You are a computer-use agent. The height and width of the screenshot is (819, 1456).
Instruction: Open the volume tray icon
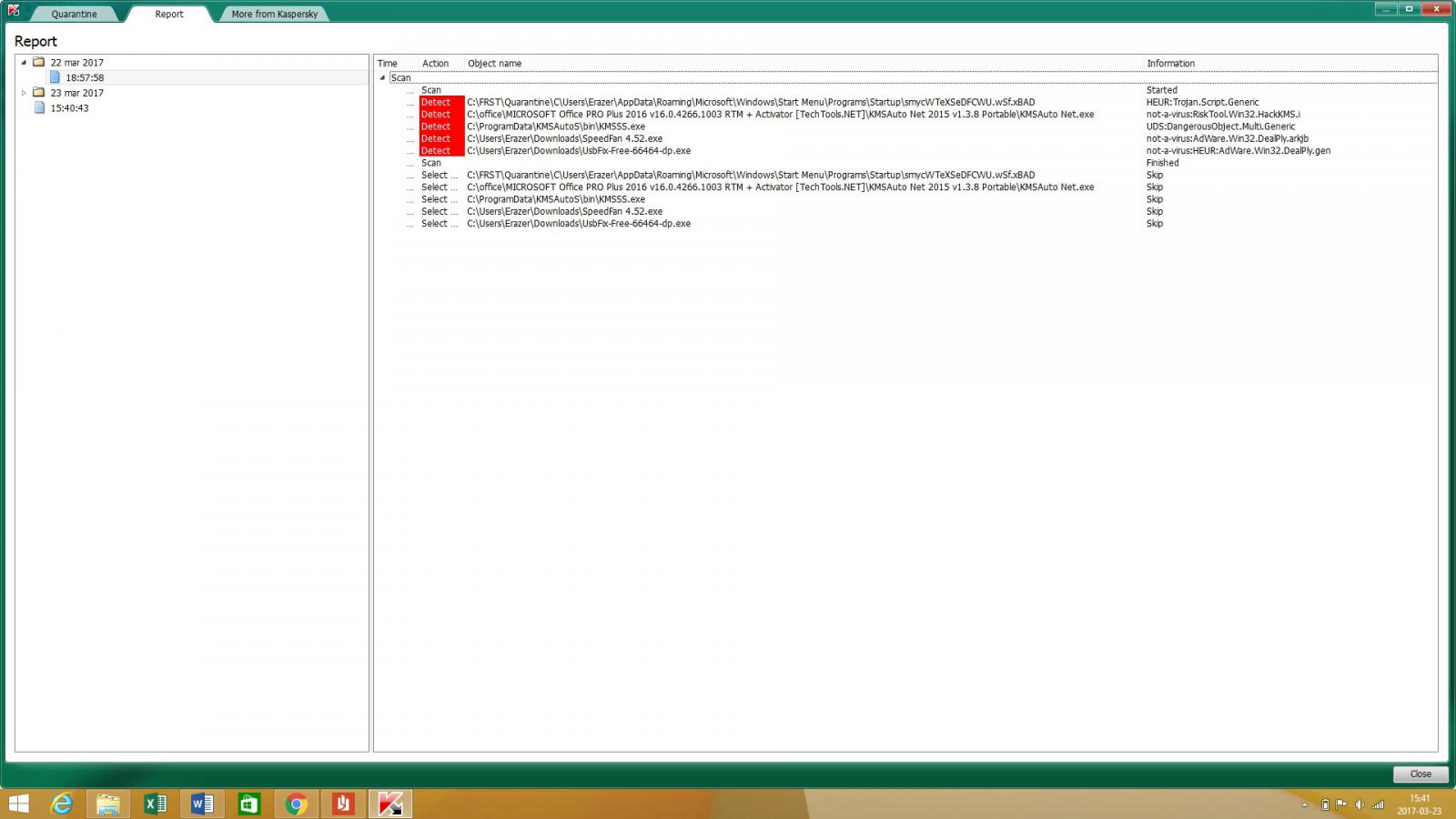[1360, 804]
